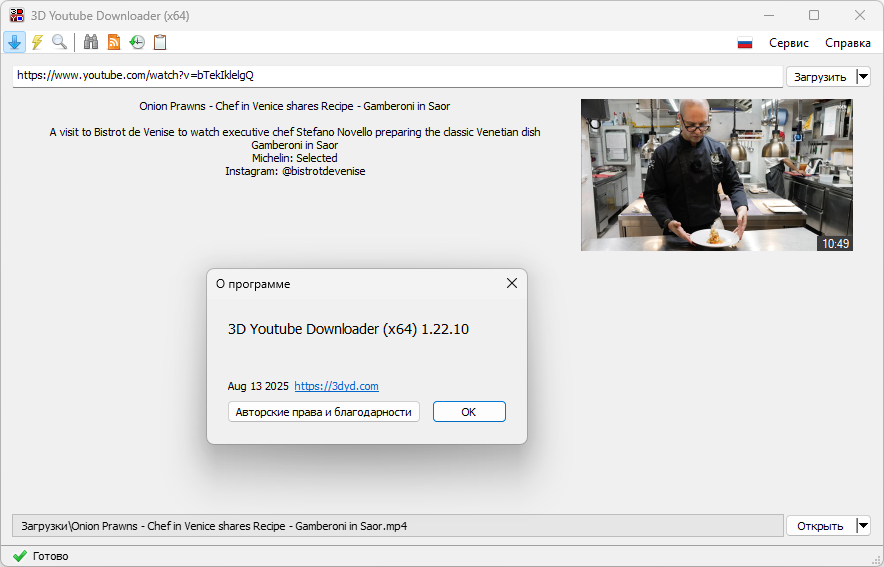This screenshot has height=567, width=884.
Task: Click the 3D Youtube Downloader title bar icon
Action: [x=16, y=16]
